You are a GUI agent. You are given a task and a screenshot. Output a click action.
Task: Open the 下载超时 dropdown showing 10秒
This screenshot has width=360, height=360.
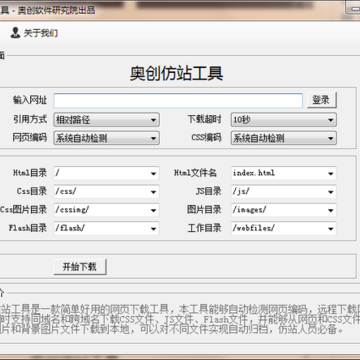[284, 120]
